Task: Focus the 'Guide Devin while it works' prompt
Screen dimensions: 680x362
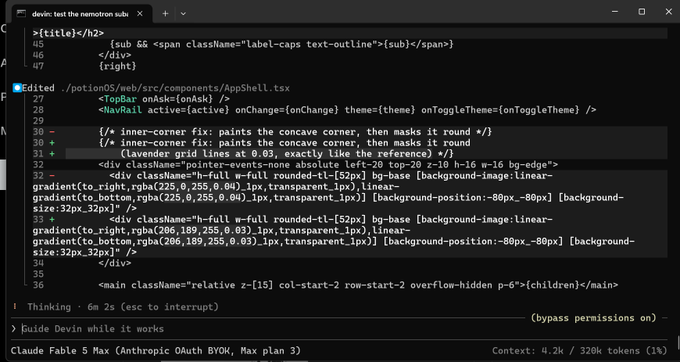Action: click(93, 329)
